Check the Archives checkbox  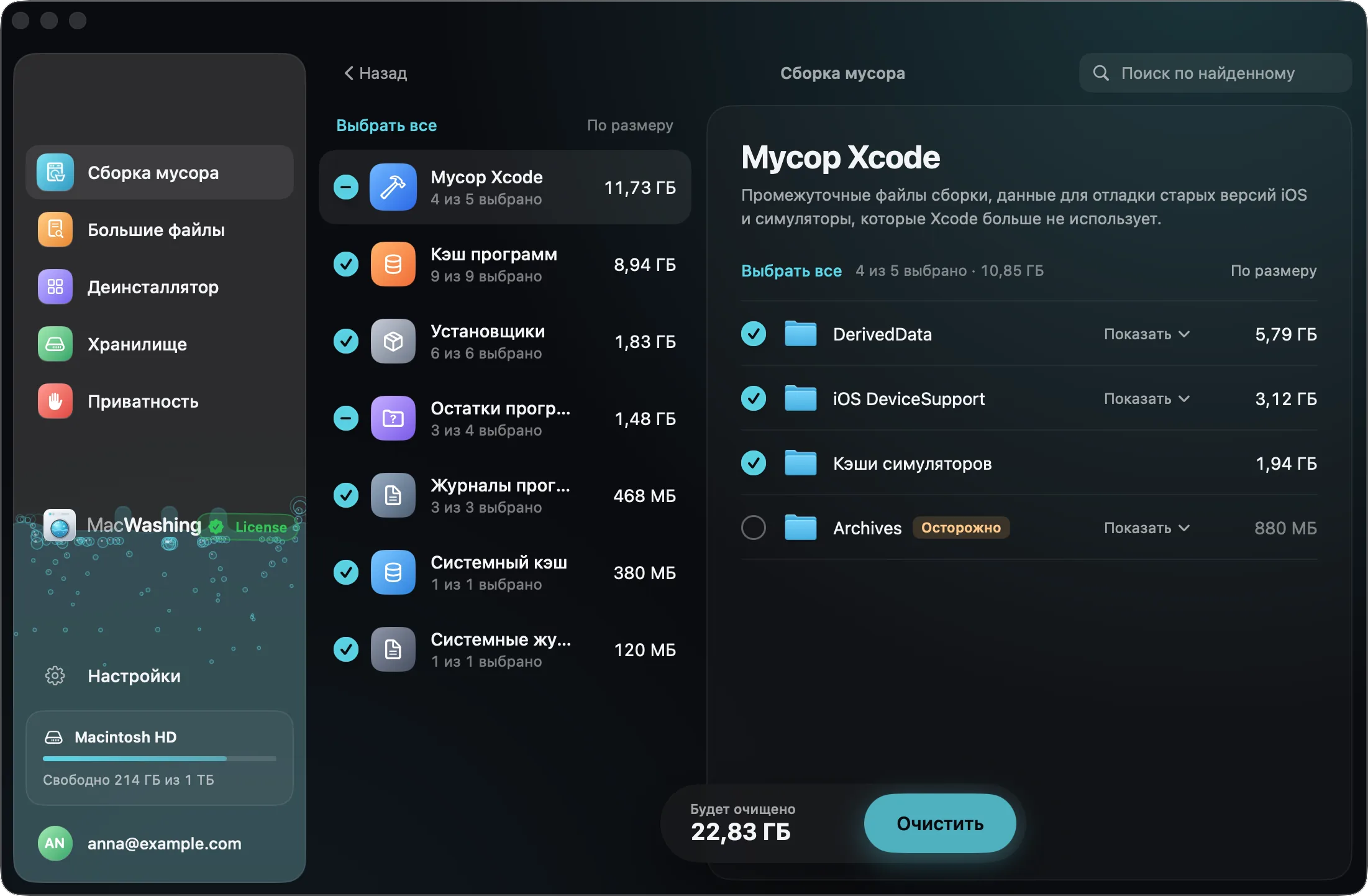point(754,528)
